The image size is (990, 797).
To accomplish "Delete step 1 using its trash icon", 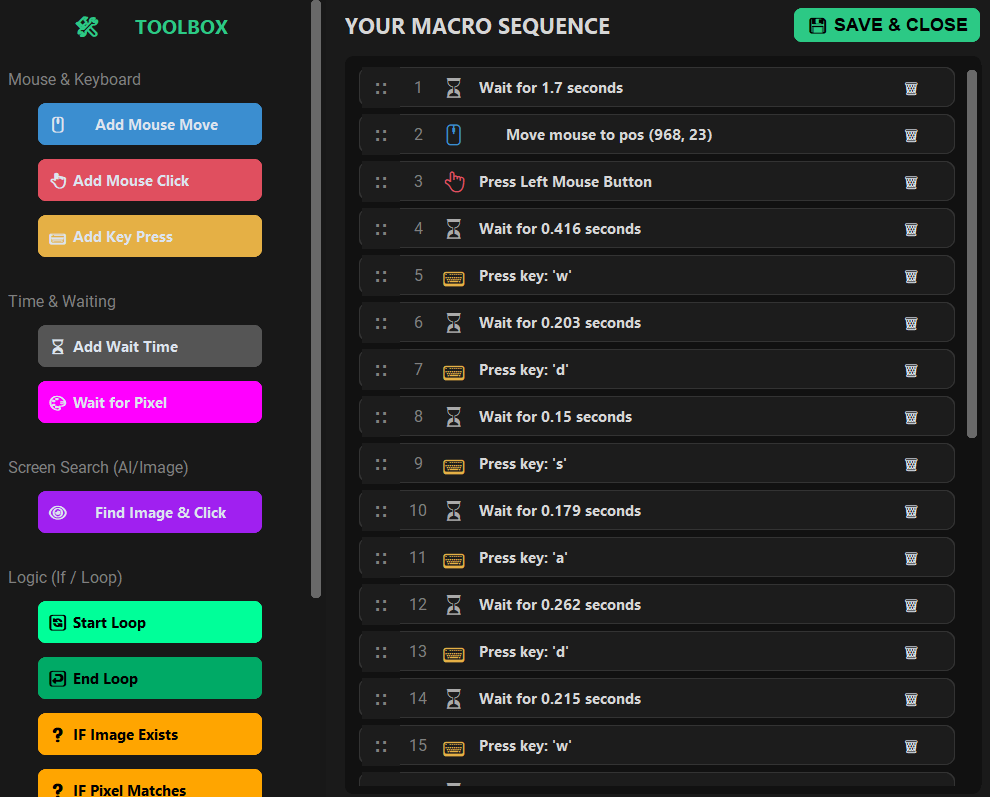I will (x=911, y=88).
